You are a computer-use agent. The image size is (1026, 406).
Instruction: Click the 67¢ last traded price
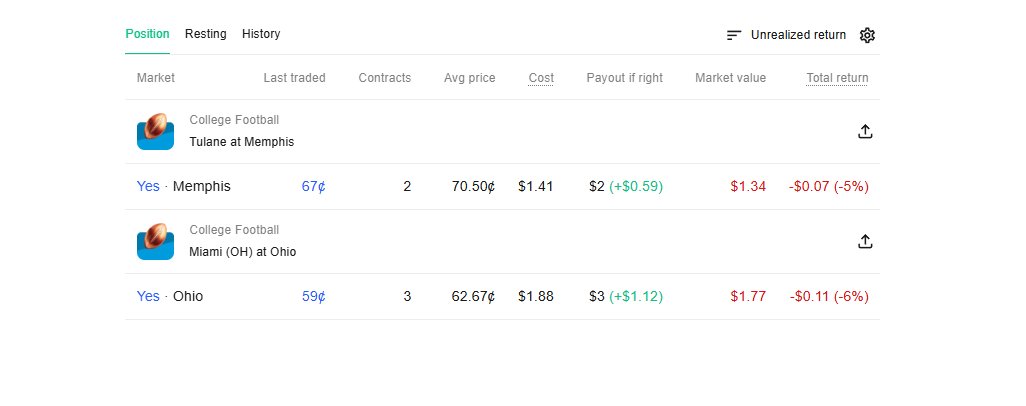point(313,187)
